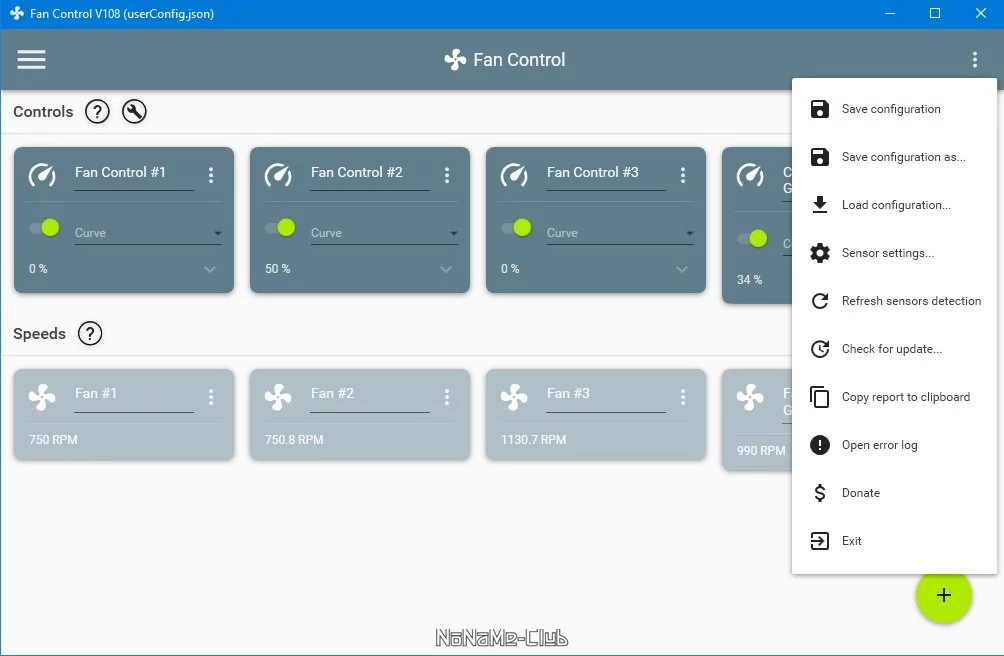The width and height of the screenshot is (1004, 656).
Task: Choose Check for update... from menu
Action: tap(894, 349)
